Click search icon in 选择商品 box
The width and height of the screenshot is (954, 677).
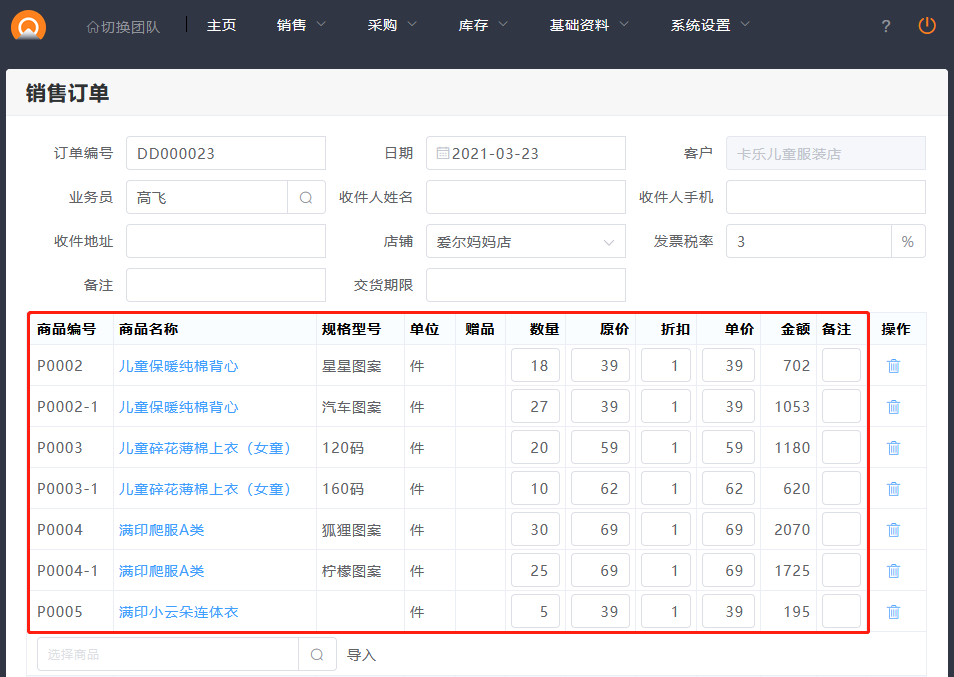coord(317,655)
